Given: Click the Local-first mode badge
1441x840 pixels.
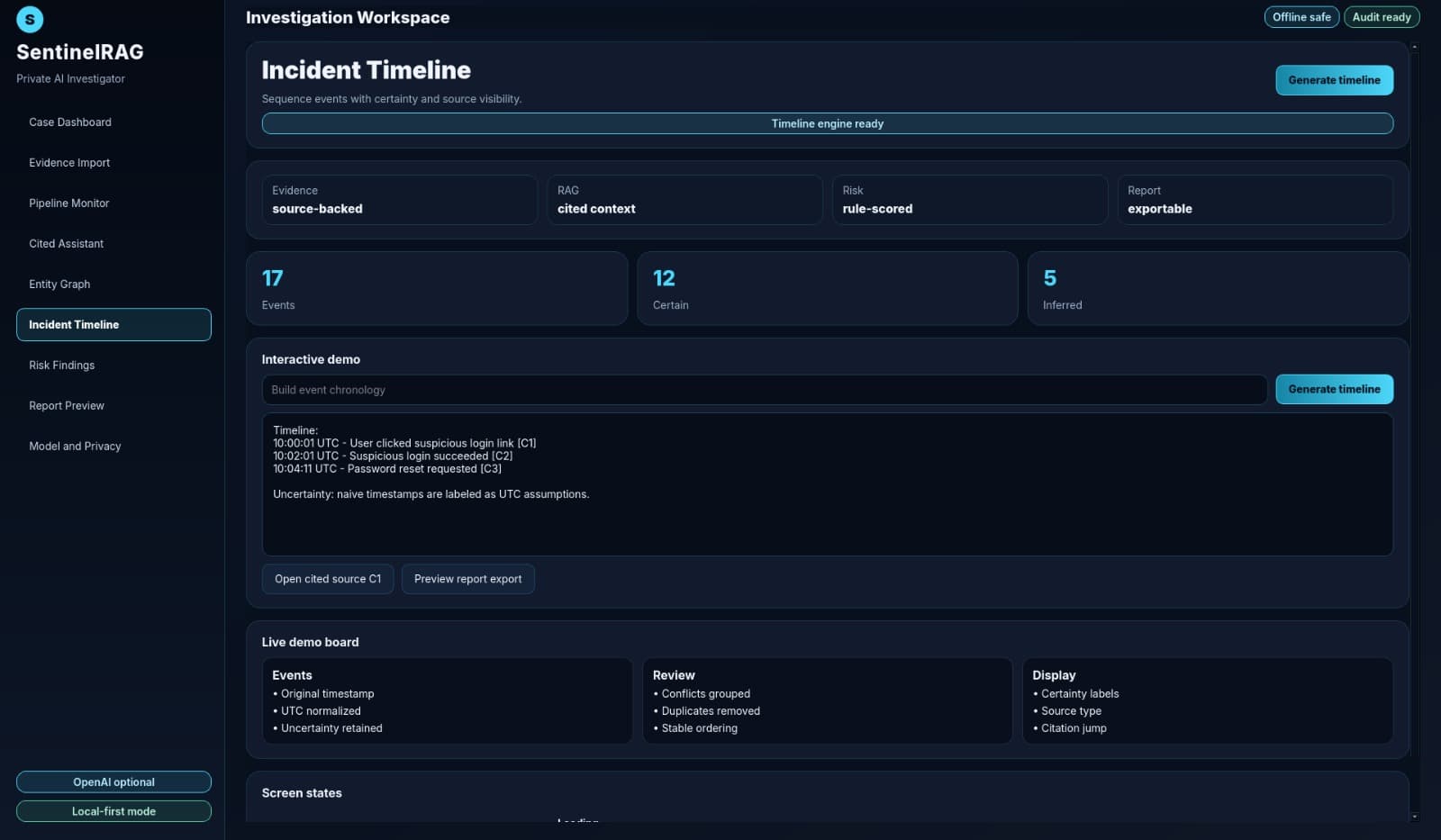Looking at the screenshot, I should pyautogui.click(x=113, y=811).
